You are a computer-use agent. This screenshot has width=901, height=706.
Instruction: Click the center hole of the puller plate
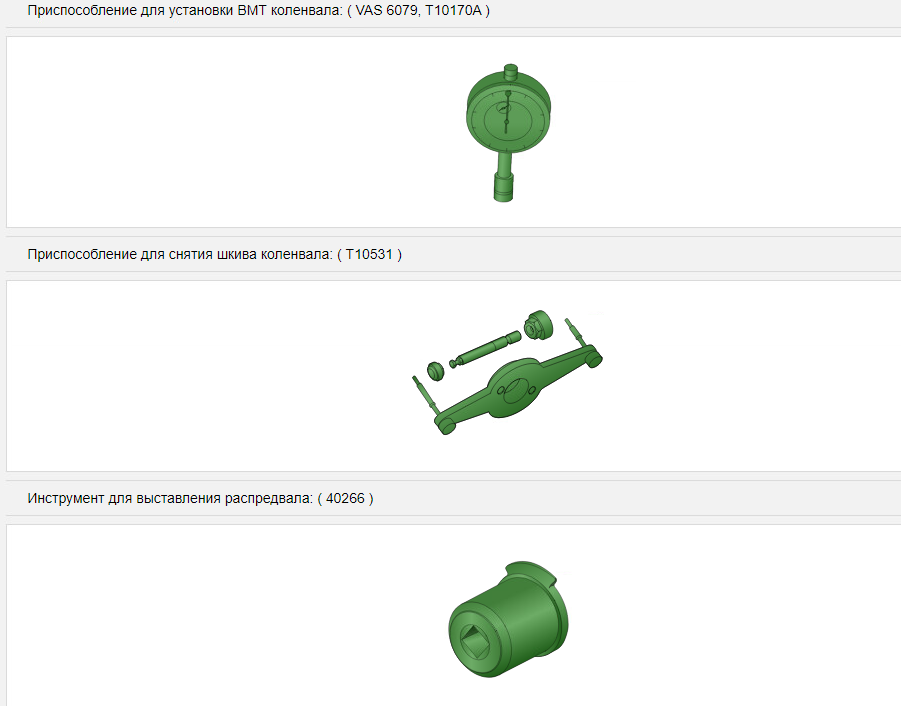(515, 390)
